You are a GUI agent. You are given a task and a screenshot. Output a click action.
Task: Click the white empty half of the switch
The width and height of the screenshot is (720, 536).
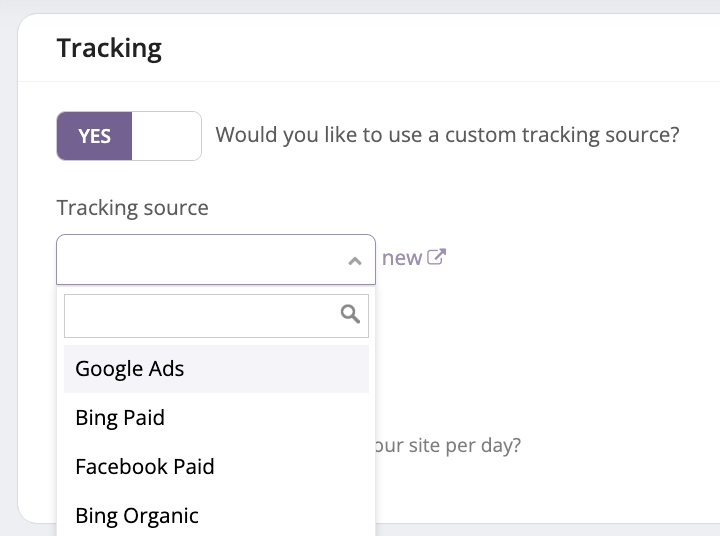click(166, 135)
